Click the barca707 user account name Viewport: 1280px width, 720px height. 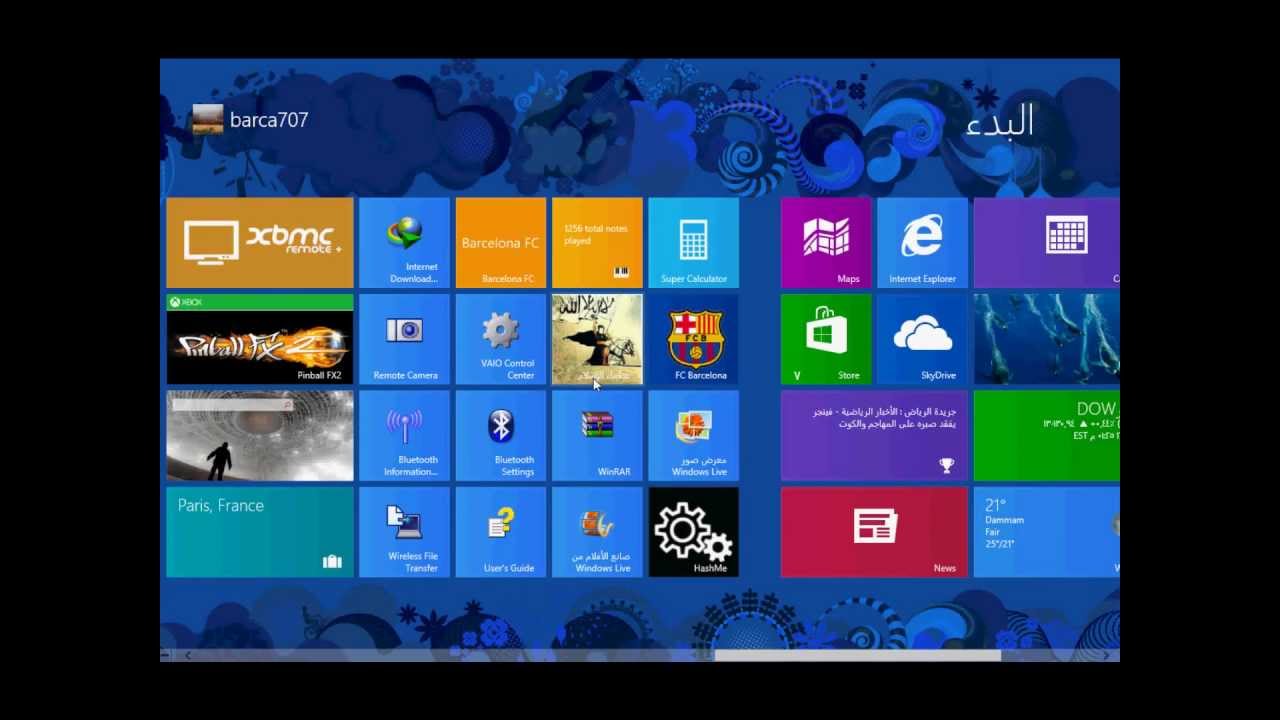(x=269, y=120)
